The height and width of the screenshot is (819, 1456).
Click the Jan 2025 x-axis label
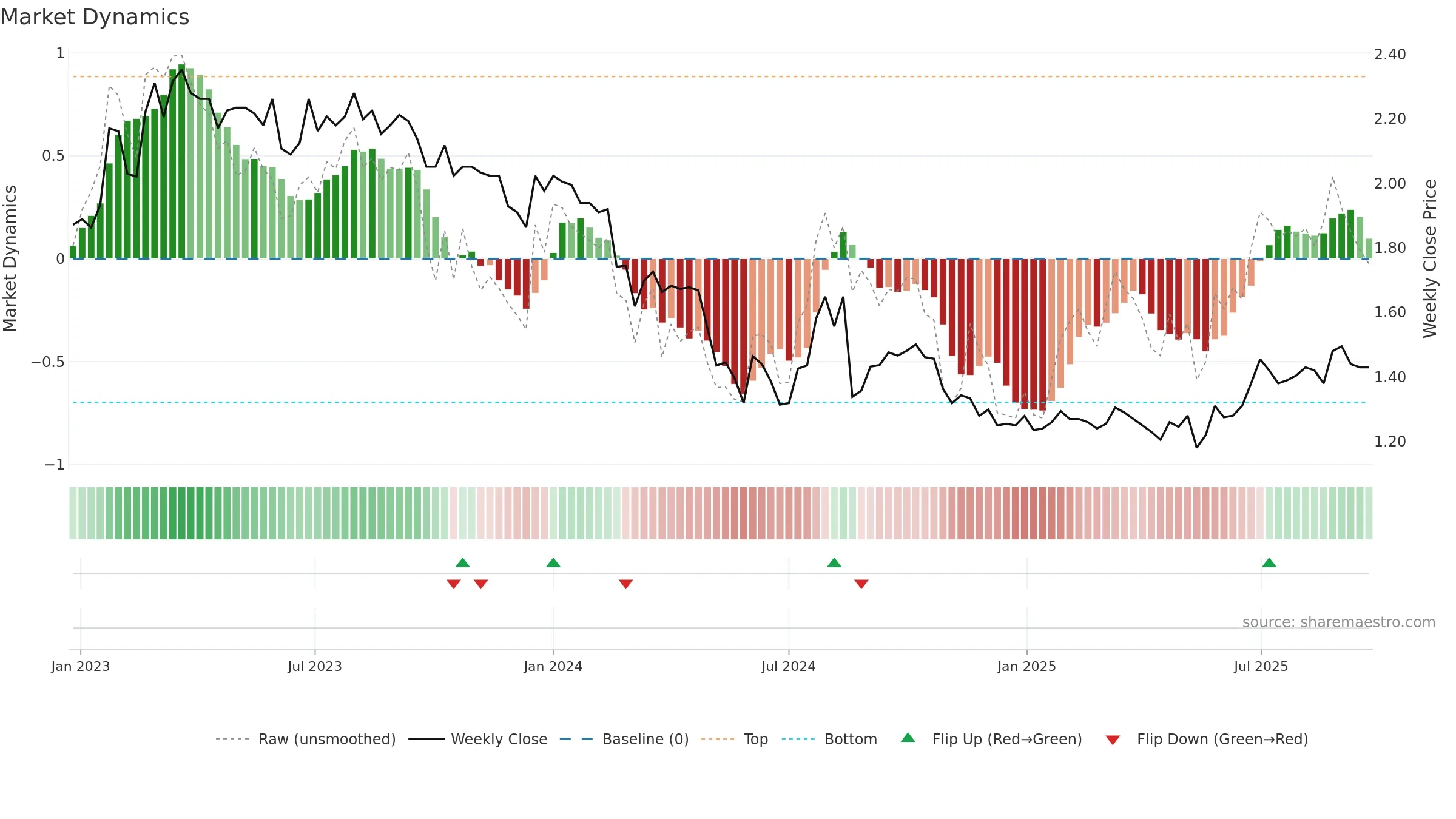click(x=1027, y=666)
